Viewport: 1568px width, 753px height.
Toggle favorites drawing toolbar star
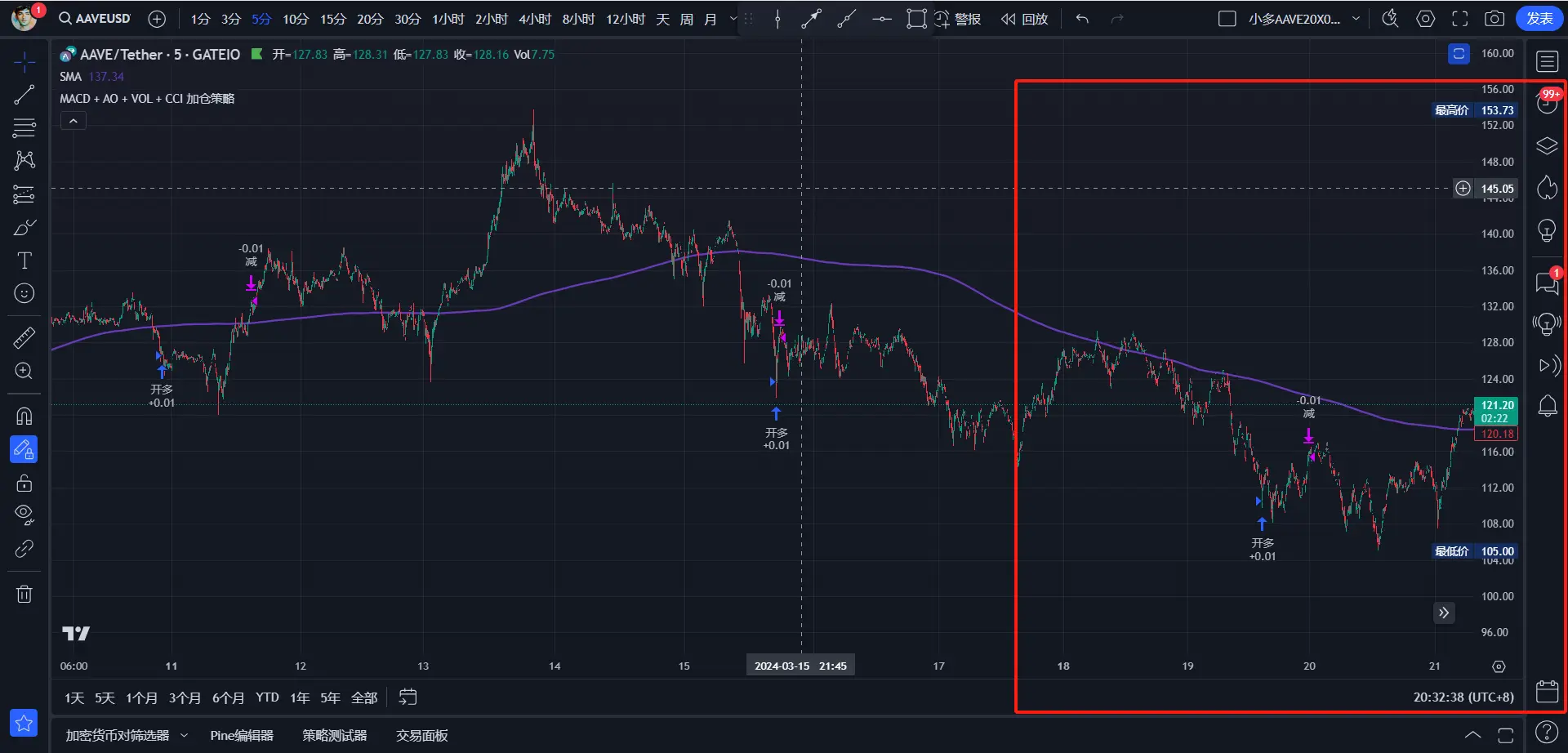click(24, 723)
